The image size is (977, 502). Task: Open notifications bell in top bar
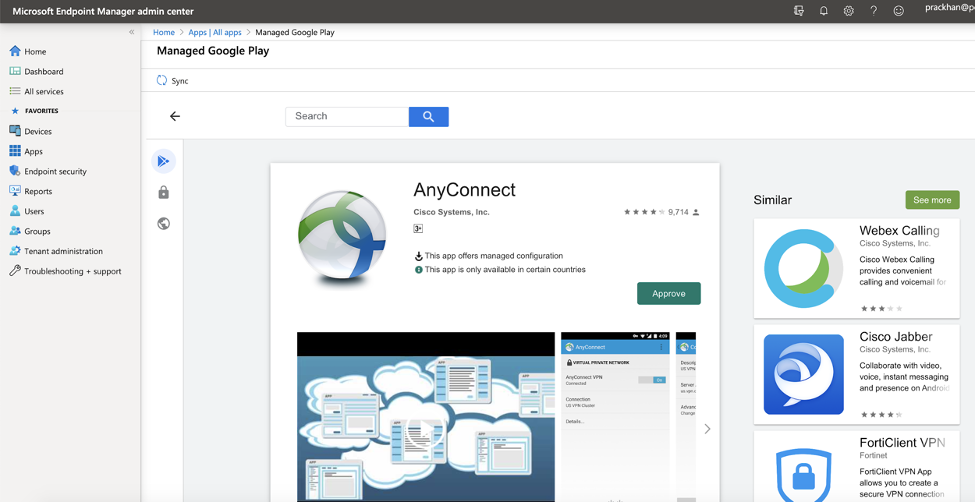(824, 11)
